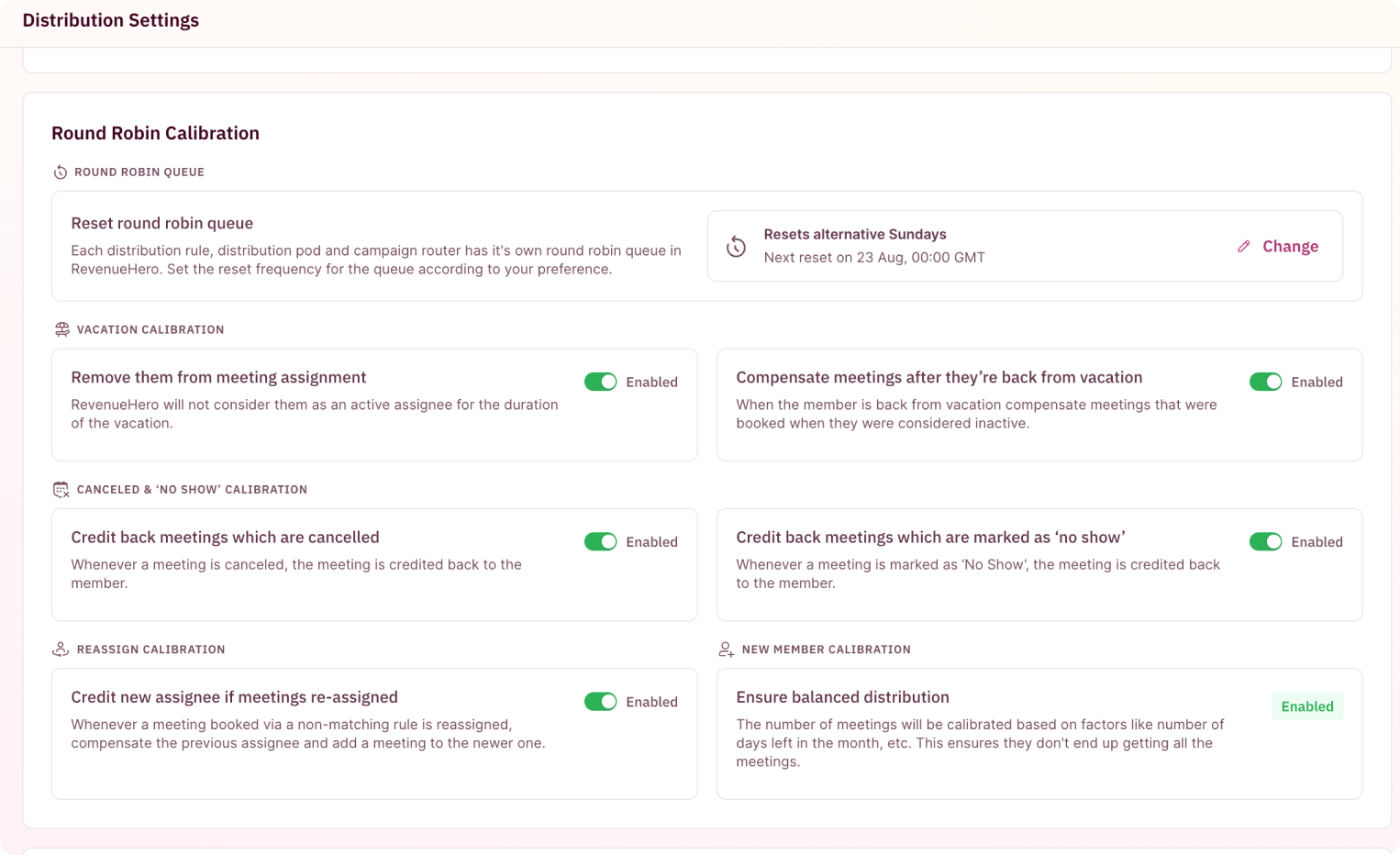This screenshot has height=855, width=1400.
Task: Disable Compensate meetings after vacation toggle
Action: pos(1266,382)
